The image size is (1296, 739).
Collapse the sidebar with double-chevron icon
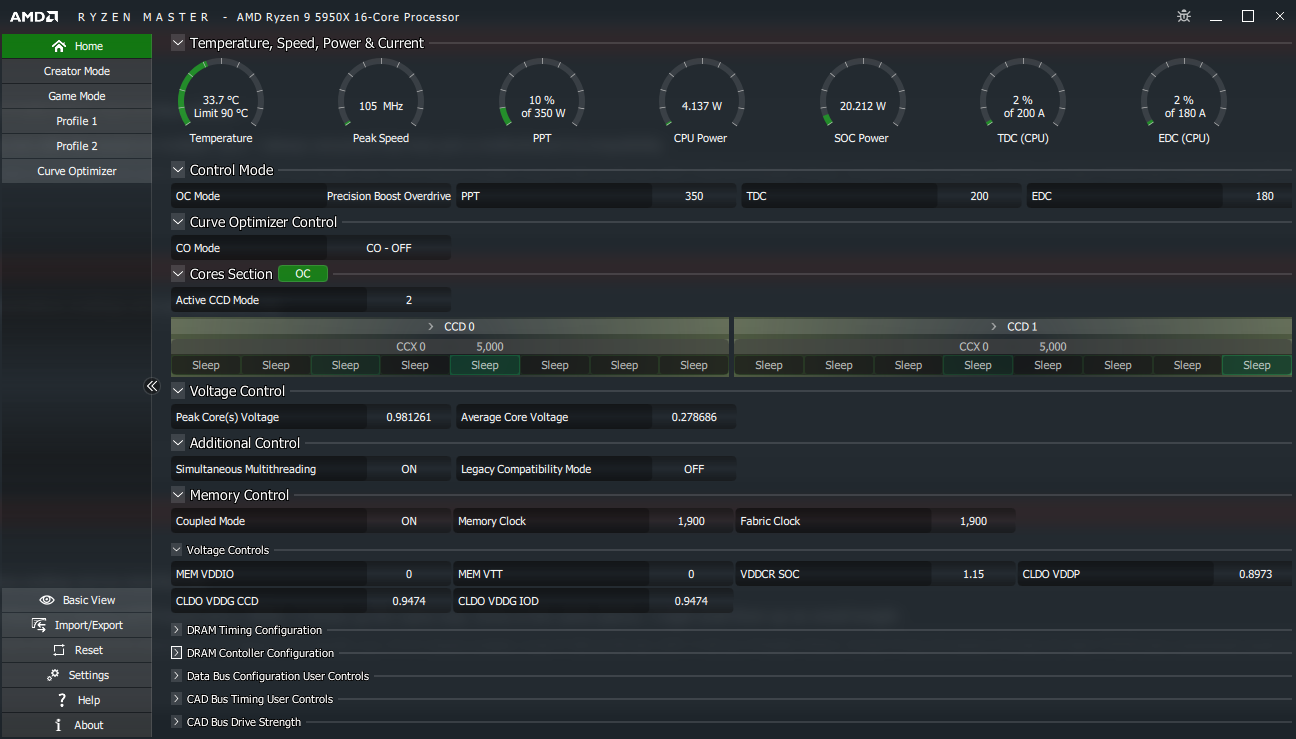coord(152,386)
